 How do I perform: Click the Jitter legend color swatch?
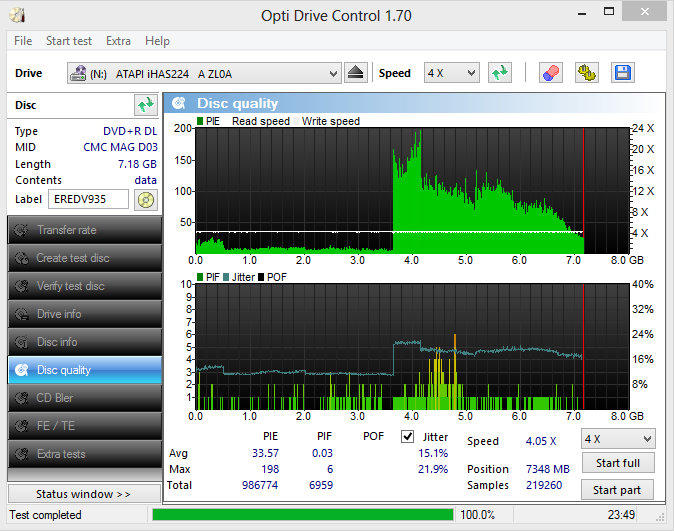pyautogui.click(x=226, y=277)
